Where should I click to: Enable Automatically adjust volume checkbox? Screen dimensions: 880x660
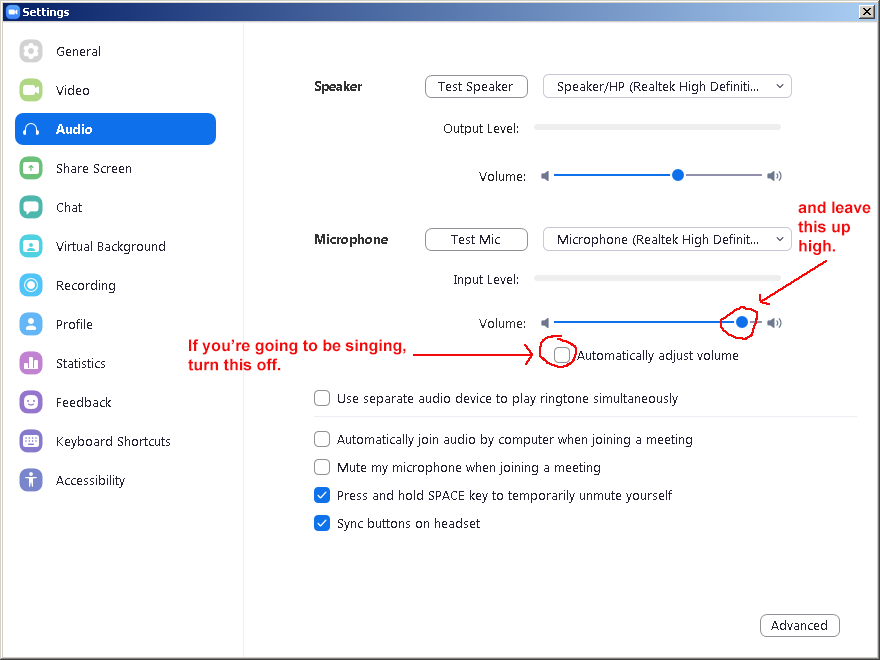pos(562,355)
